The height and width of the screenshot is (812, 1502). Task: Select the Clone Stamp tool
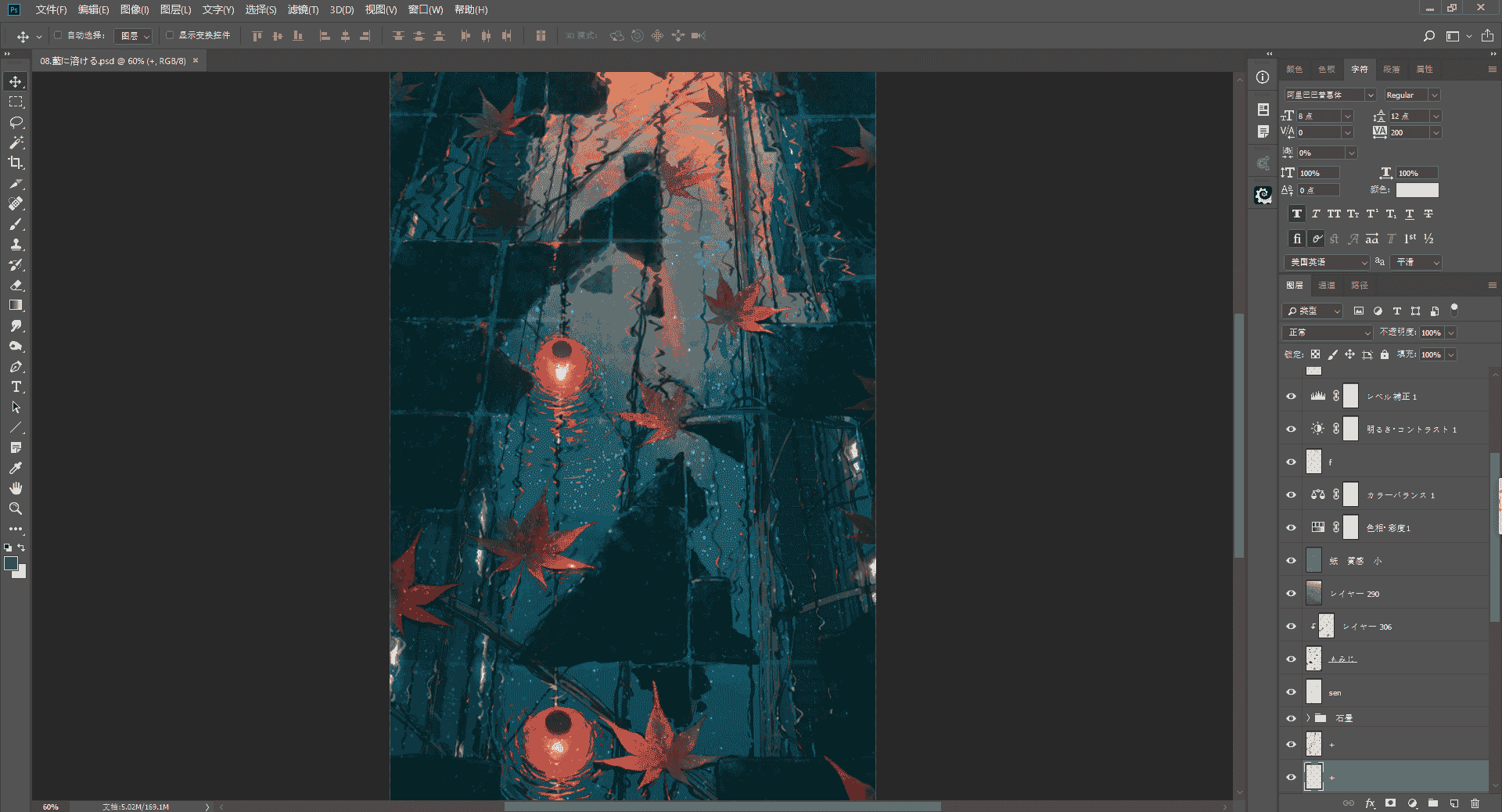click(x=16, y=244)
